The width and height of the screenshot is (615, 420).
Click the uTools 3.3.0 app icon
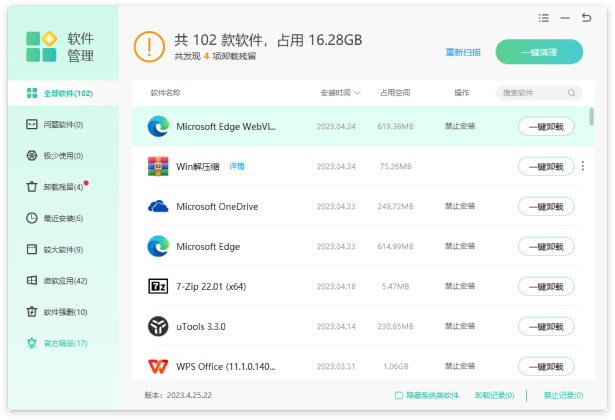[x=158, y=326]
